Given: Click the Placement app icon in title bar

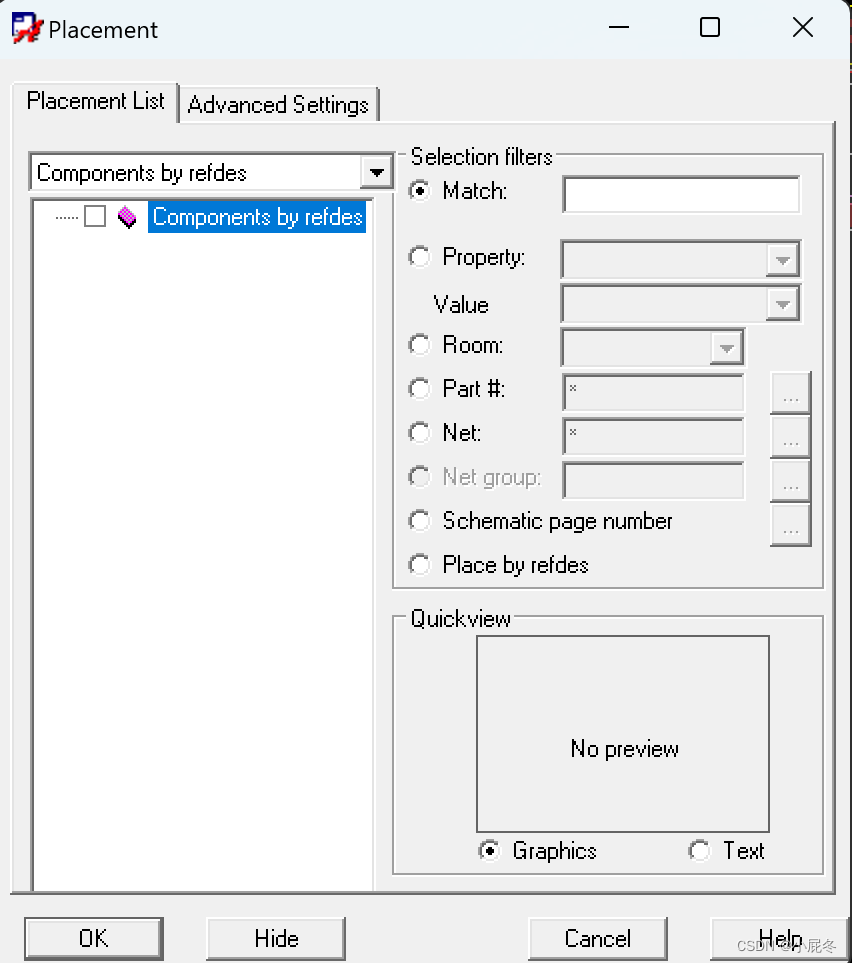Looking at the screenshot, I should (x=27, y=28).
